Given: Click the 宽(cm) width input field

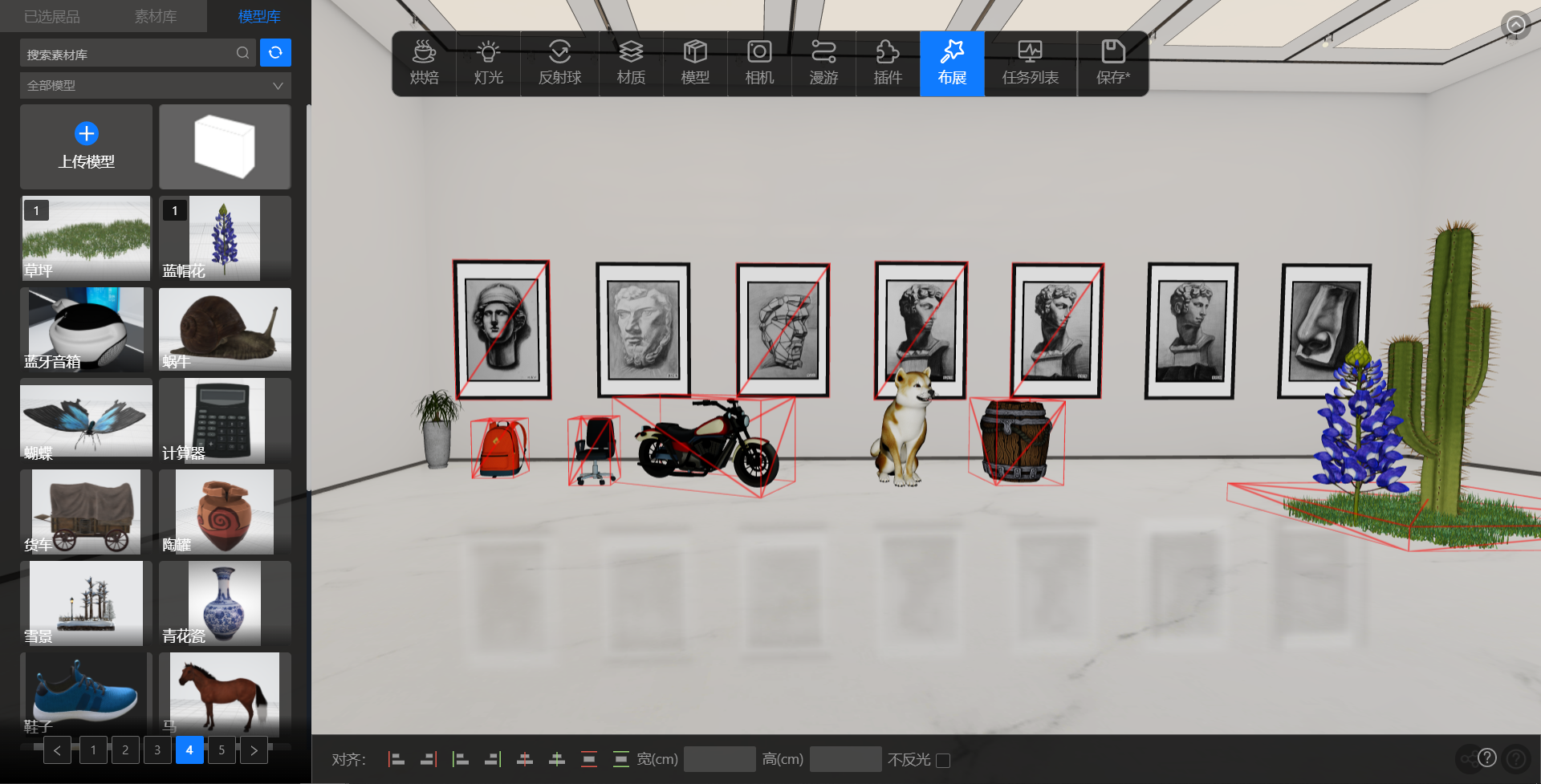Looking at the screenshot, I should [719, 759].
